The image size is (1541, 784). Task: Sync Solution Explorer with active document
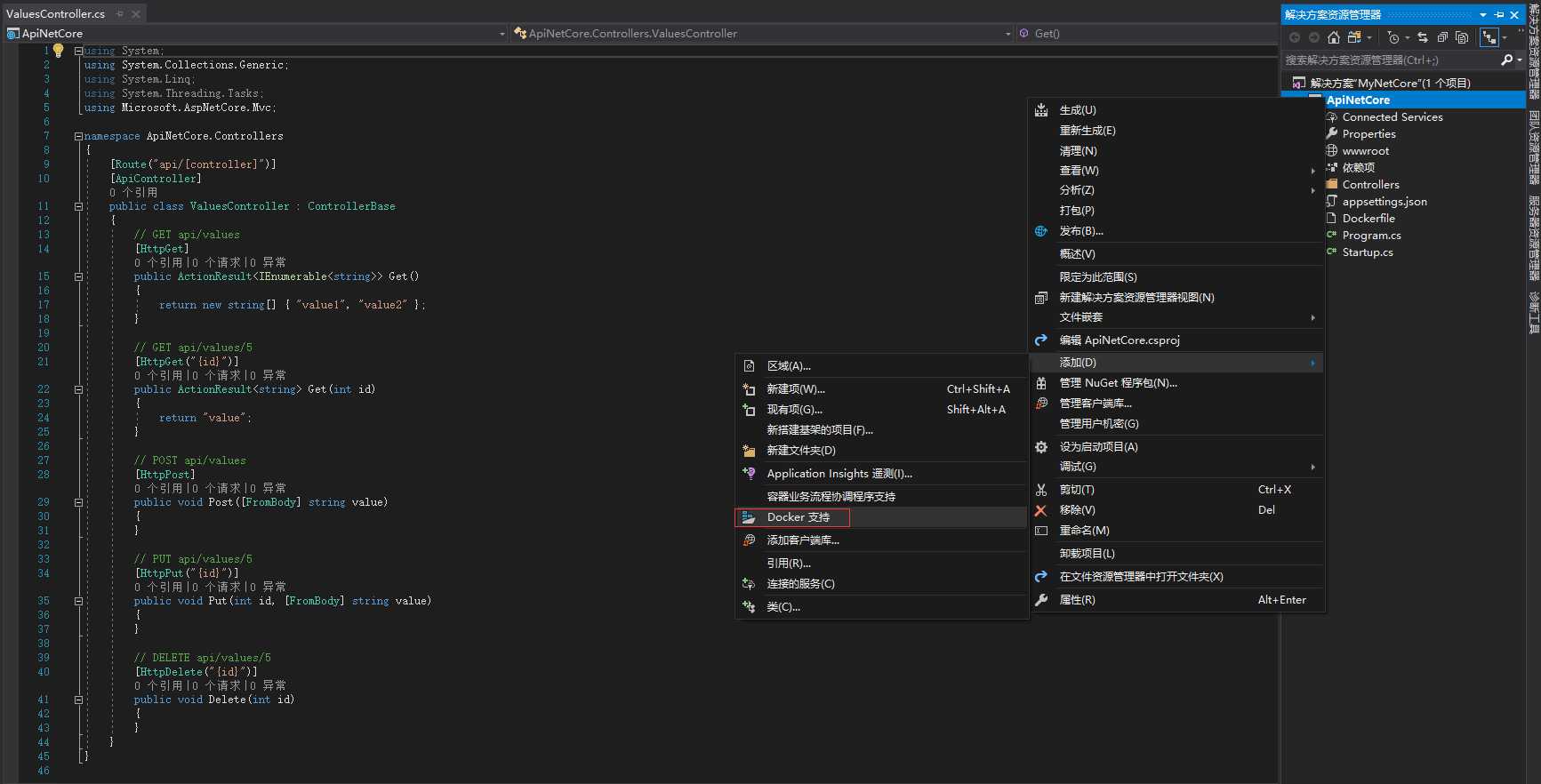[1423, 37]
